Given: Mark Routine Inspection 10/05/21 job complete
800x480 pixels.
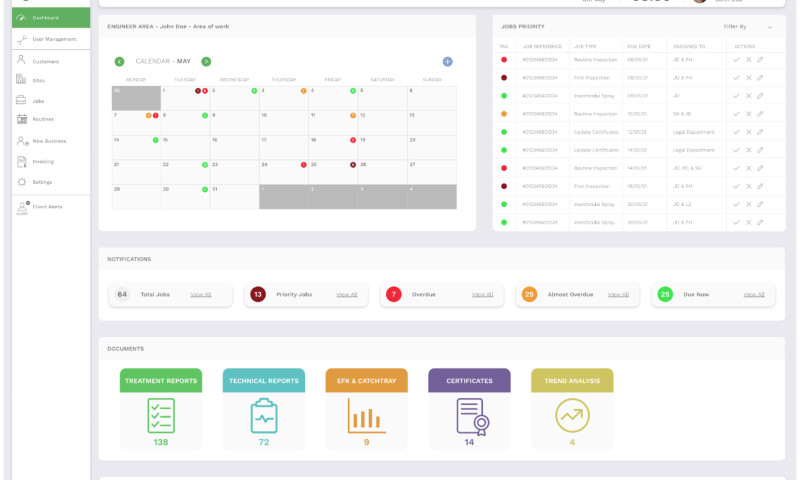Looking at the screenshot, I should (736, 114).
